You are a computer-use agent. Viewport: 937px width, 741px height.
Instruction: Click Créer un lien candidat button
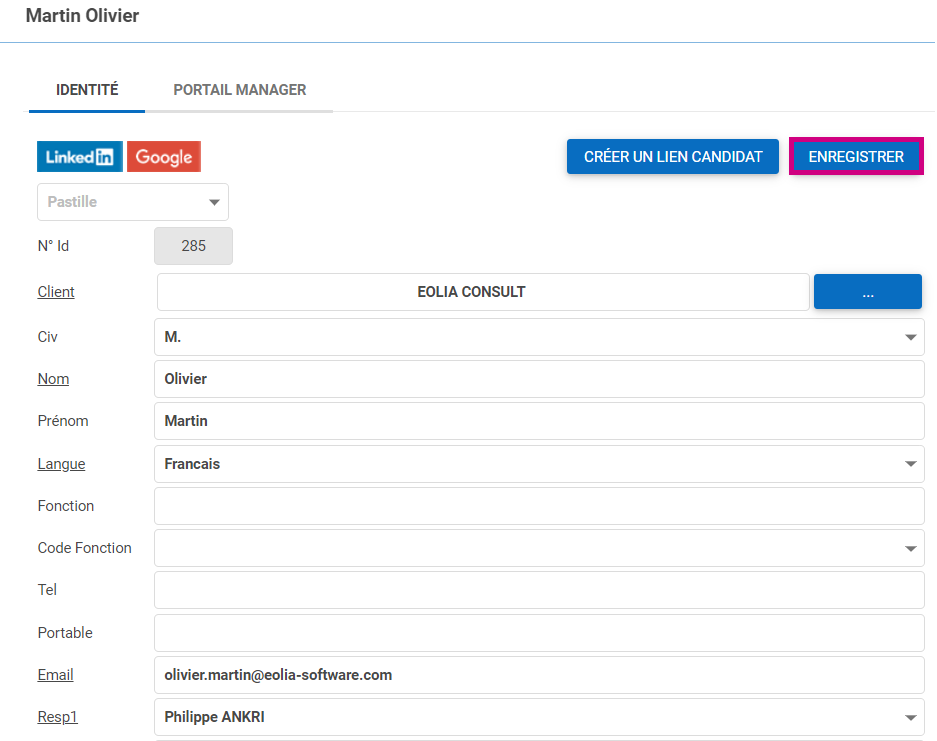click(x=673, y=157)
